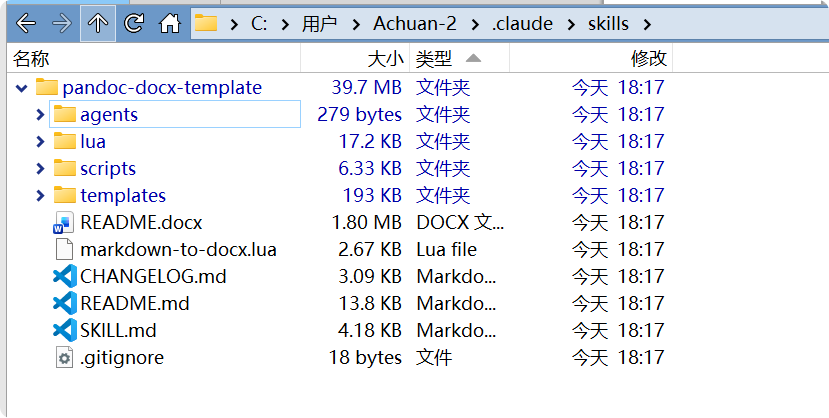Expand the templates folder
Screen dimensions: 829x418
(40, 195)
